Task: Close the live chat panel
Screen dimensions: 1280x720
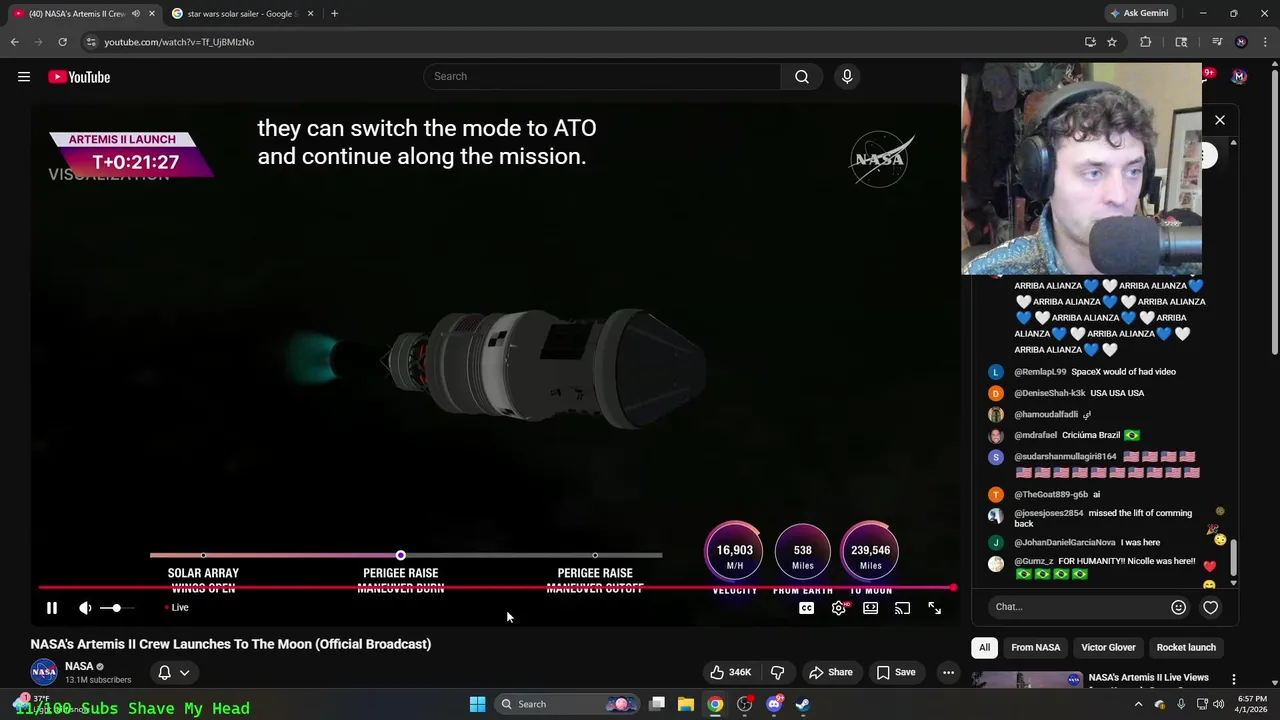Action: pyautogui.click(x=1220, y=120)
